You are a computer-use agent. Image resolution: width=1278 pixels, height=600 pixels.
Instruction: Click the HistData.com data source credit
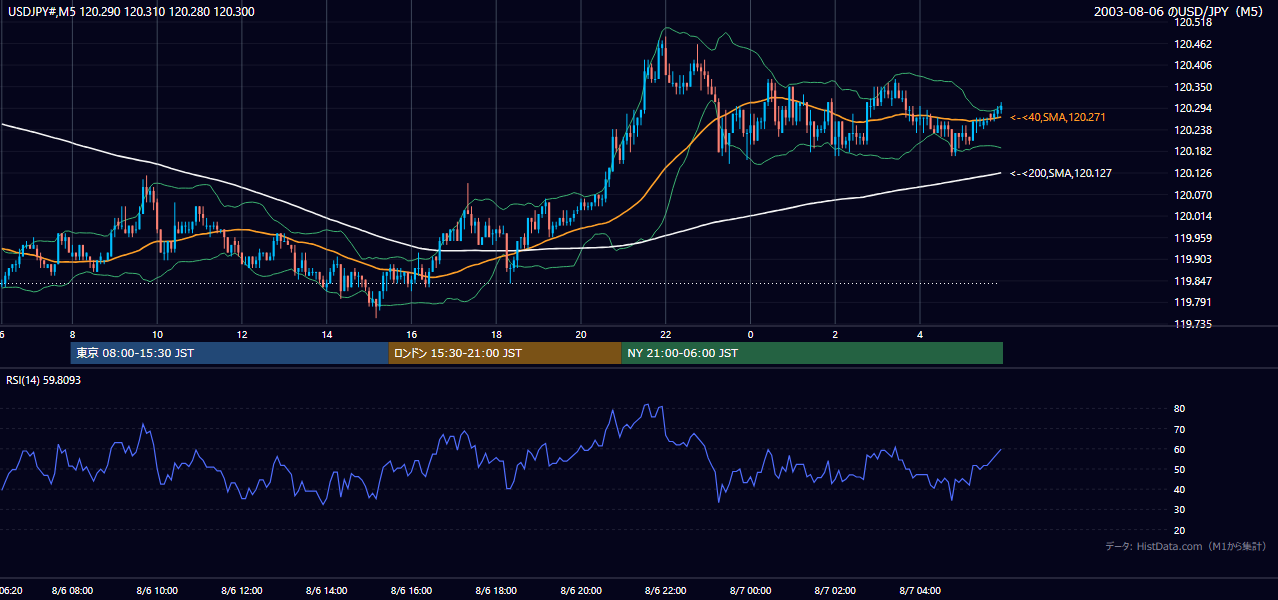click(1186, 546)
